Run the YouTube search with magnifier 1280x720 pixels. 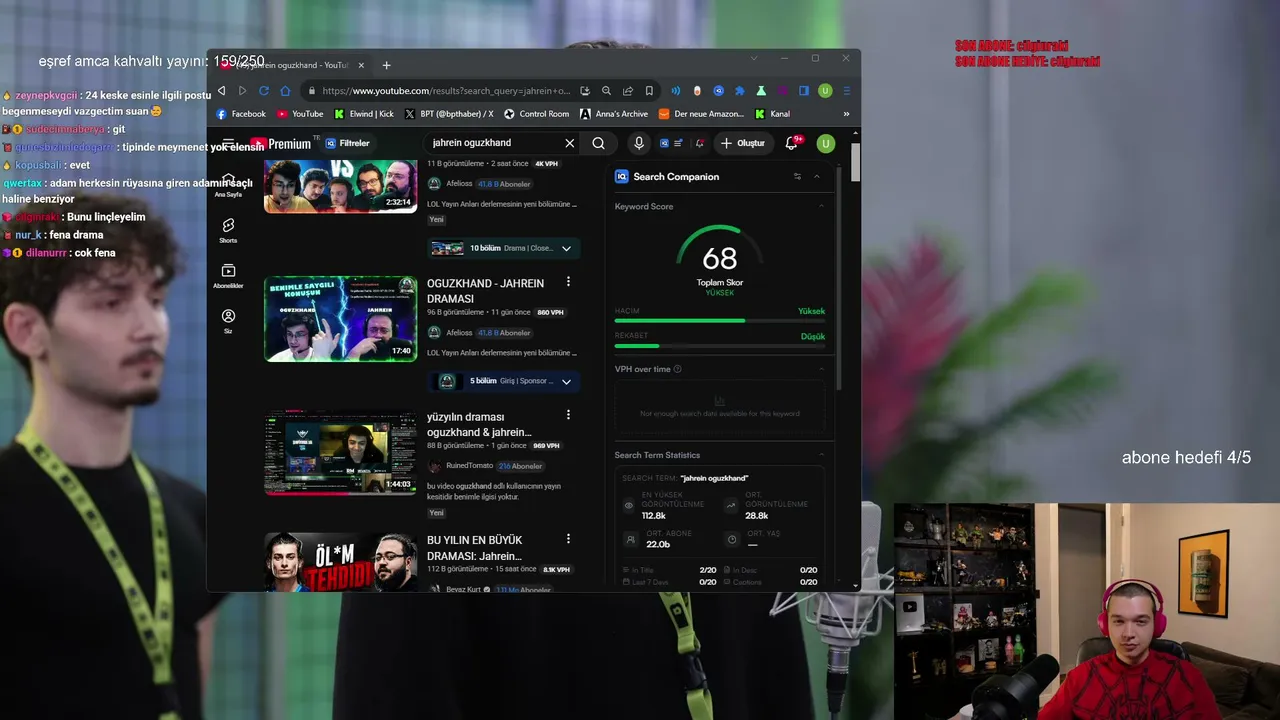(x=598, y=143)
